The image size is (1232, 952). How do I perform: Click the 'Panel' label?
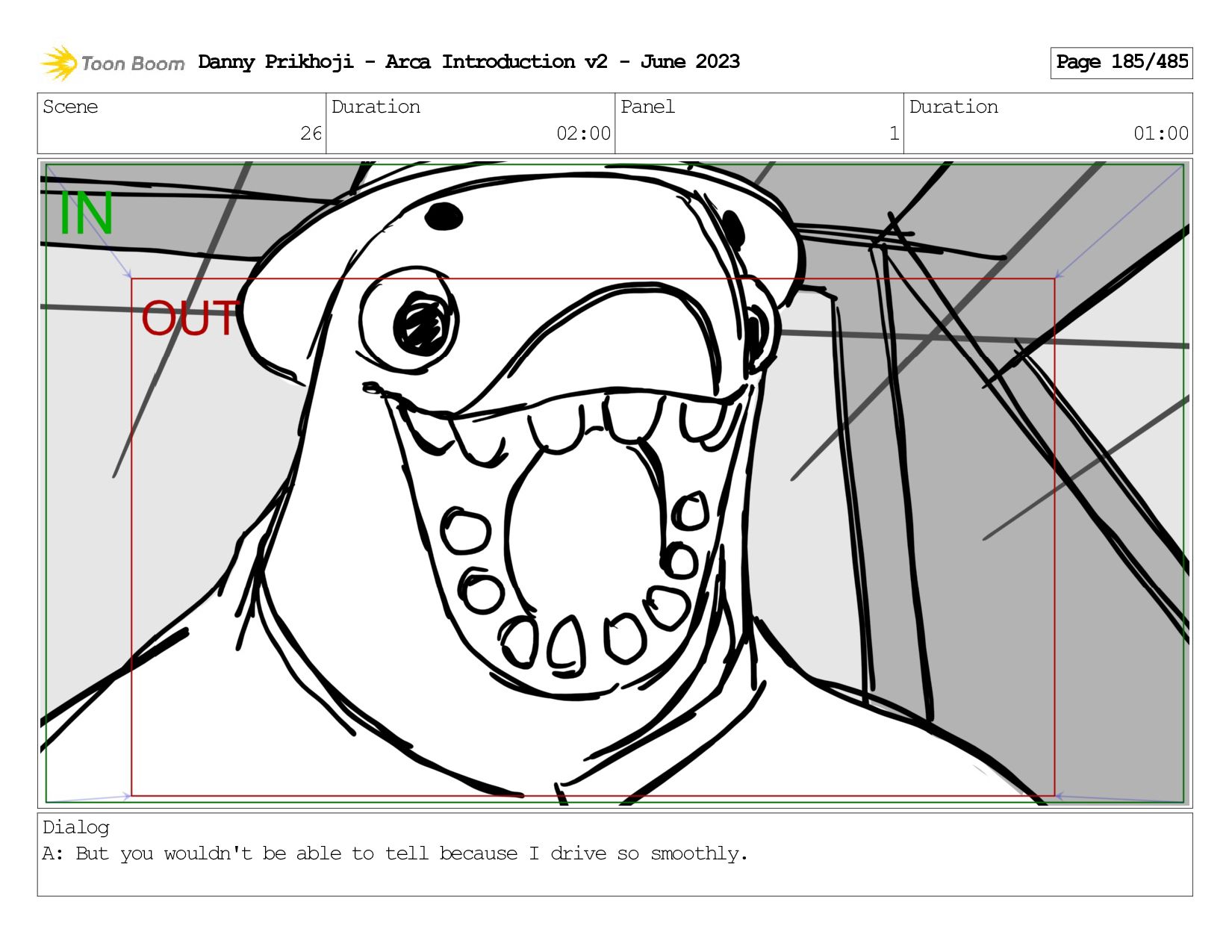(x=647, y=107)
